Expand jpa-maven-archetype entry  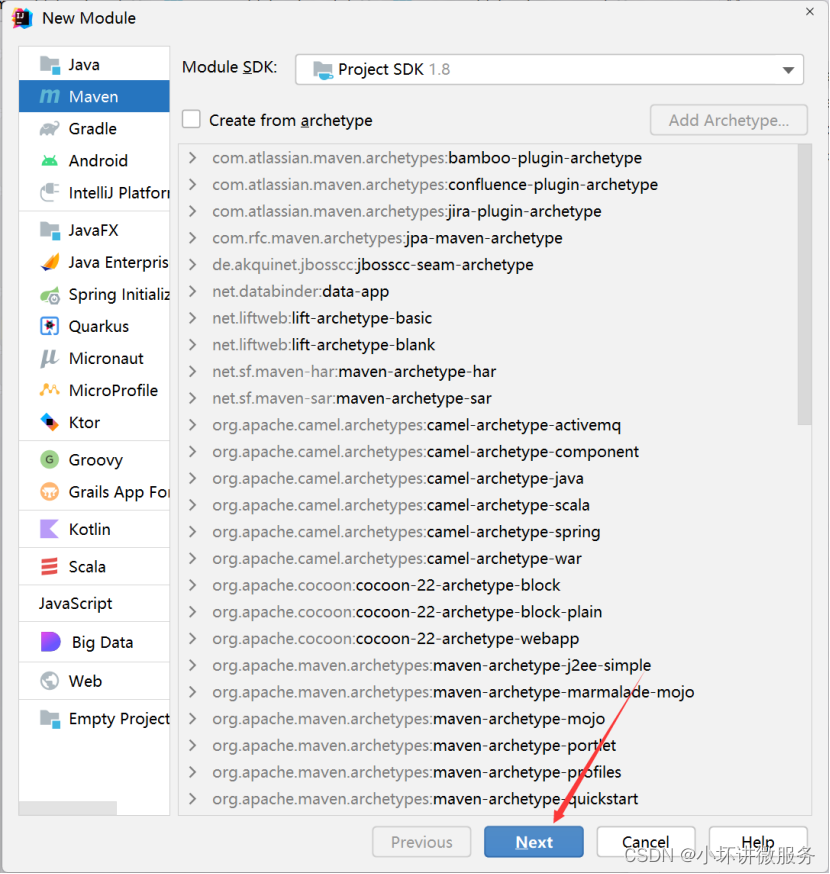click(193, 238)
